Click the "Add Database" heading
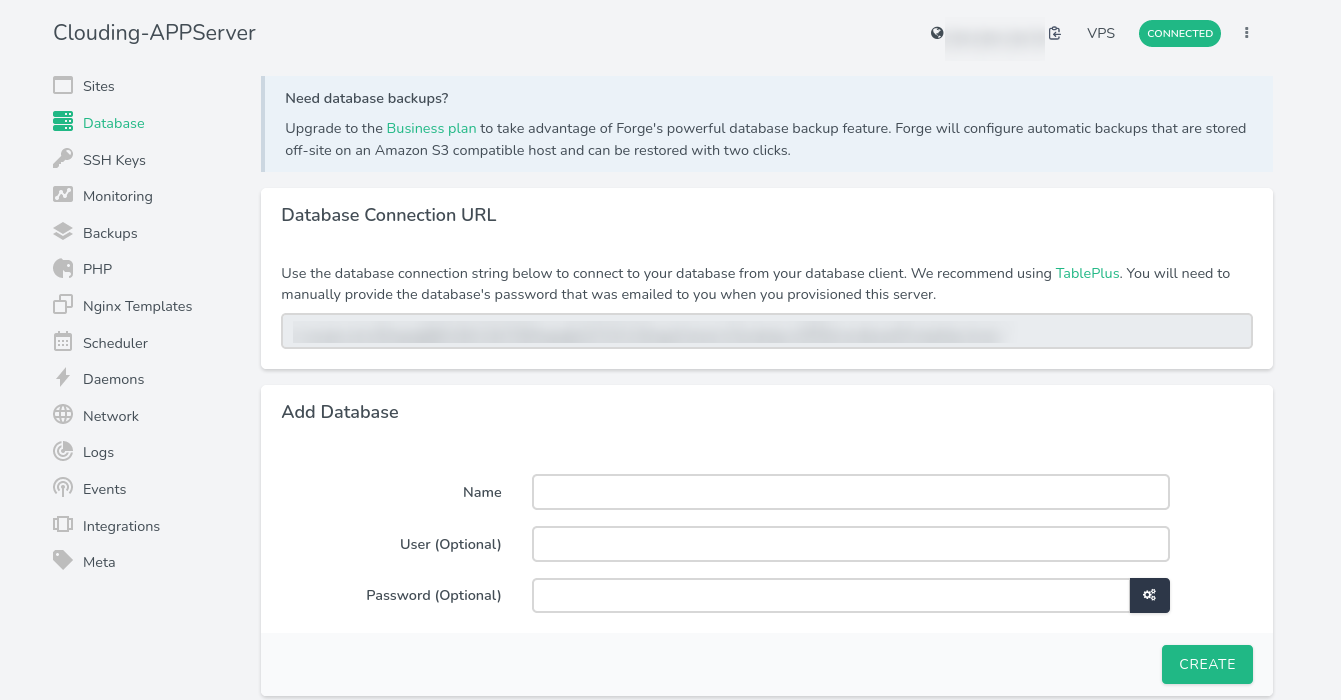 340,412
